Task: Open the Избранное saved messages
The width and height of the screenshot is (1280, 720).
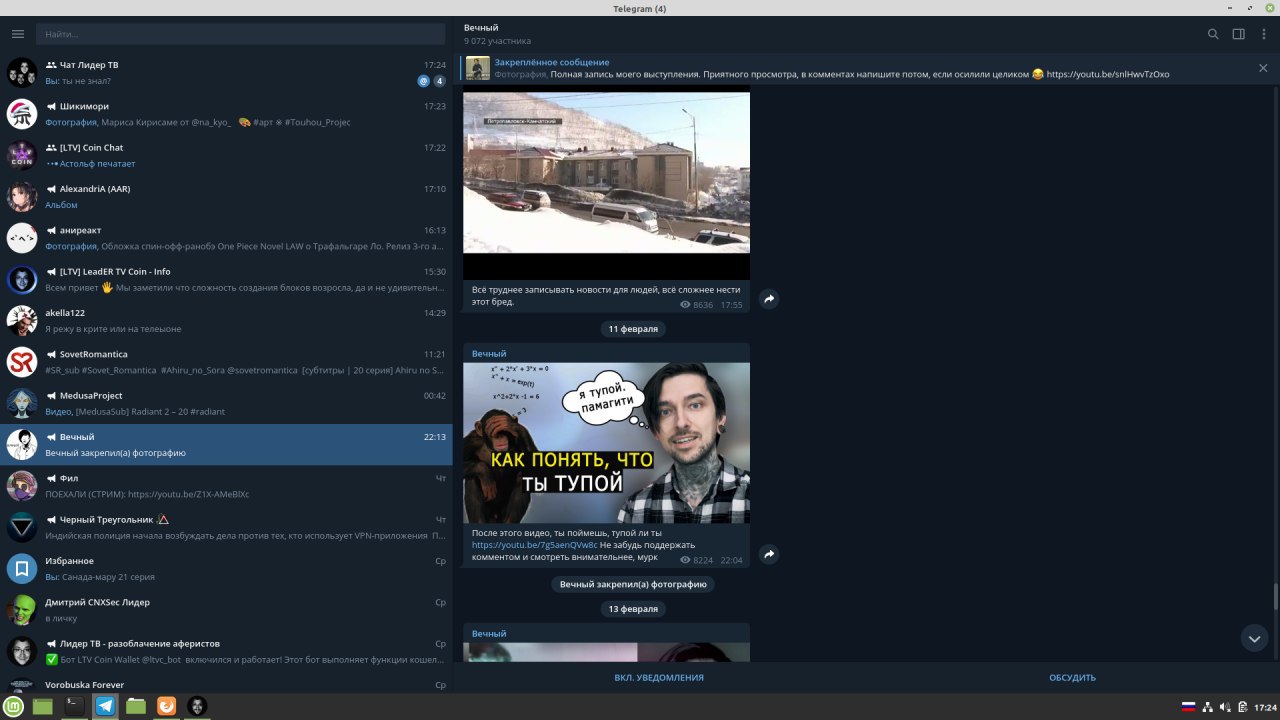Action: point(226,569)
